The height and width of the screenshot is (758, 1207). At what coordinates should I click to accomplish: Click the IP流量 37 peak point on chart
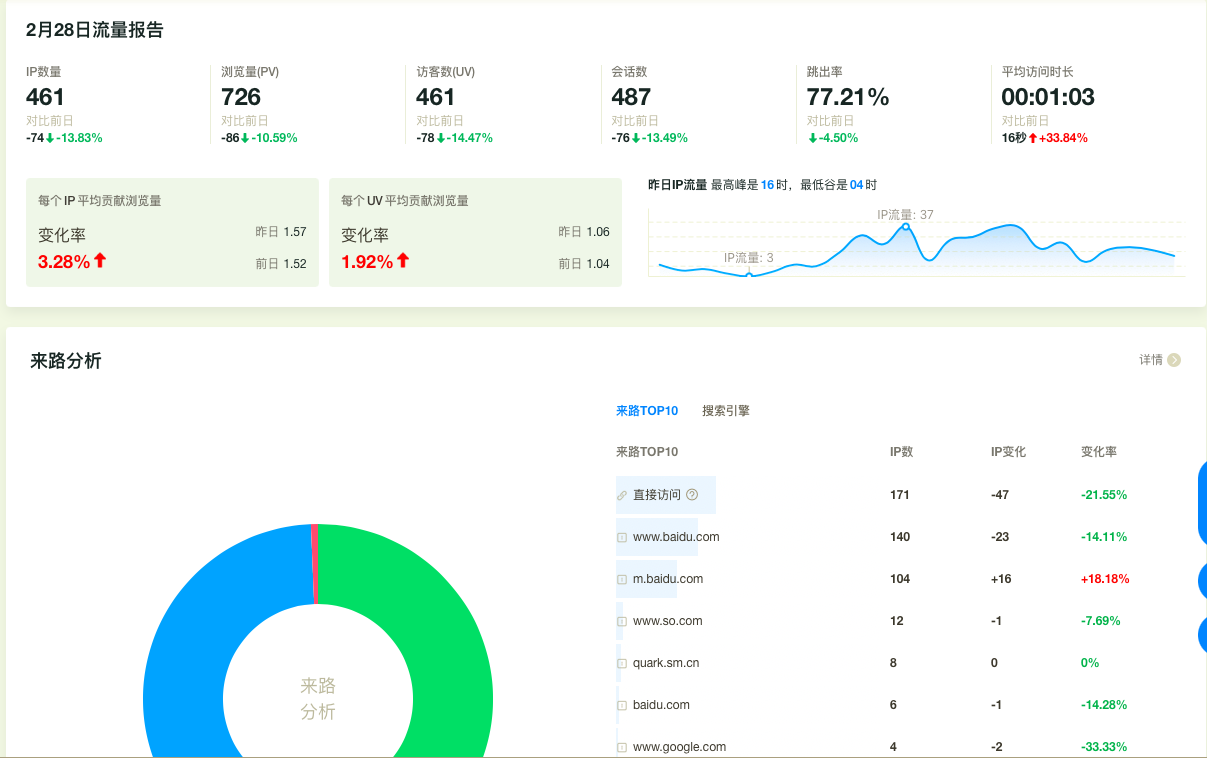coord(906,227)
